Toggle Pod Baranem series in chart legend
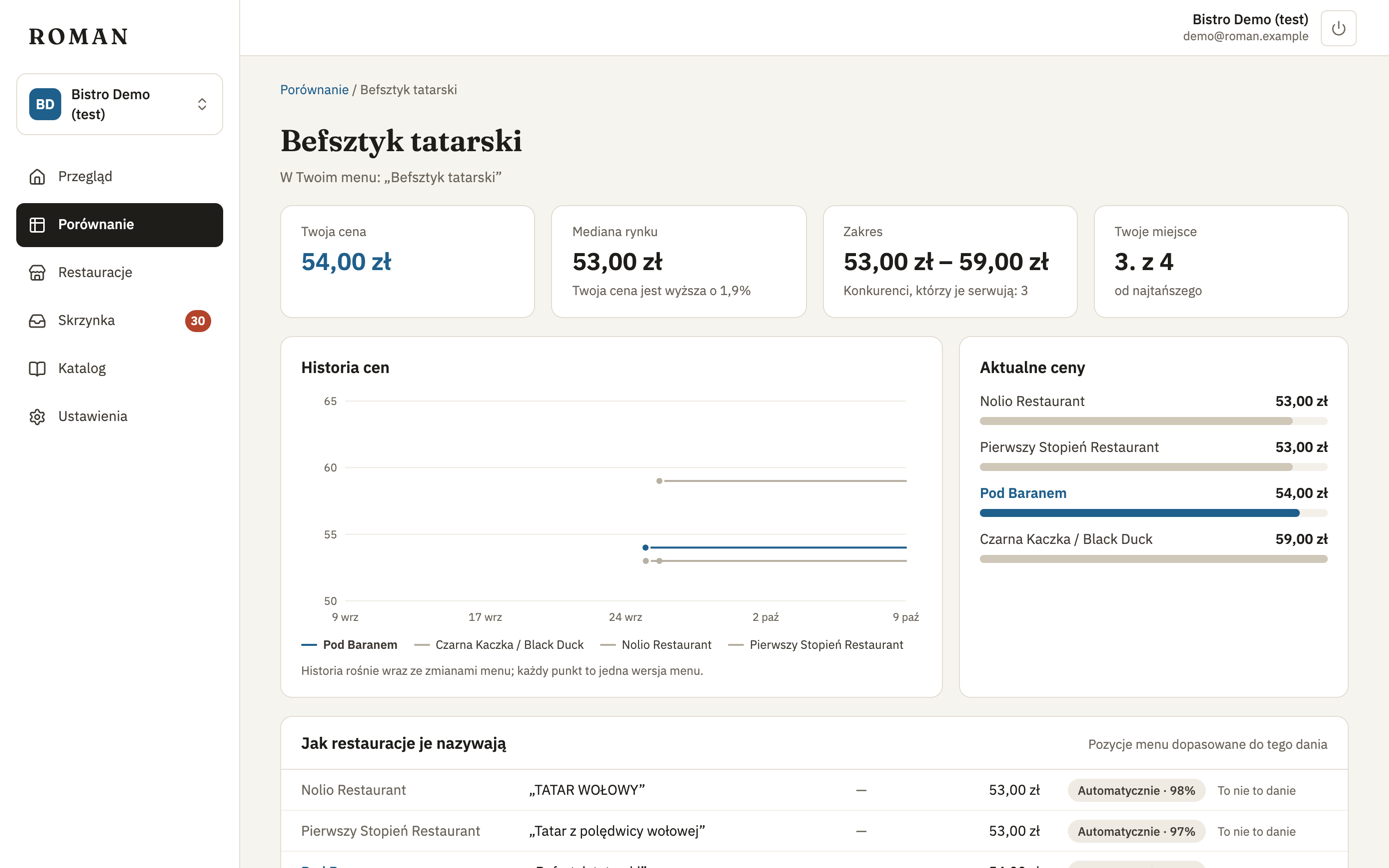 (x=349, y=645)
